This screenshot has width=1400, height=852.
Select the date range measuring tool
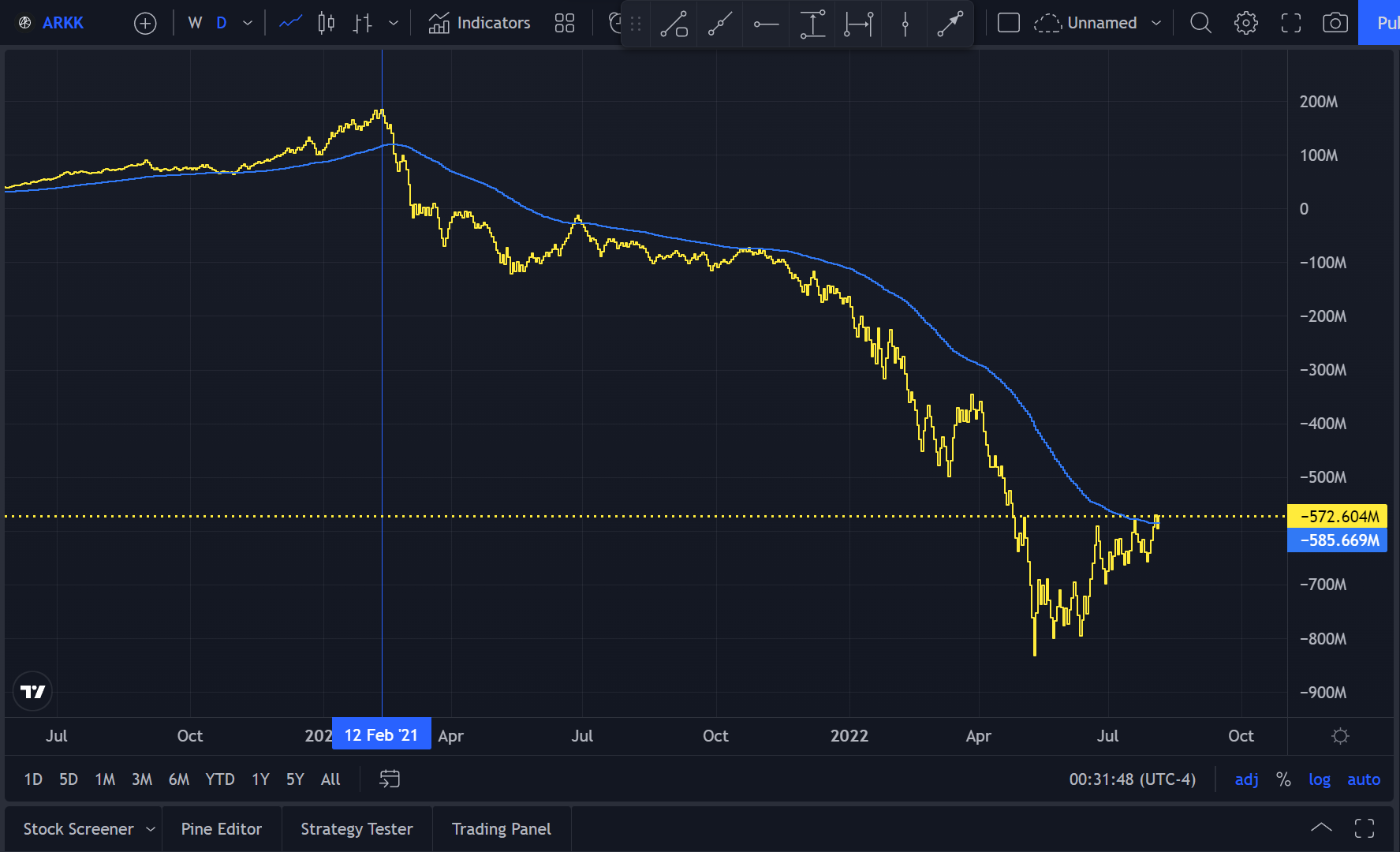pos(858,24)
